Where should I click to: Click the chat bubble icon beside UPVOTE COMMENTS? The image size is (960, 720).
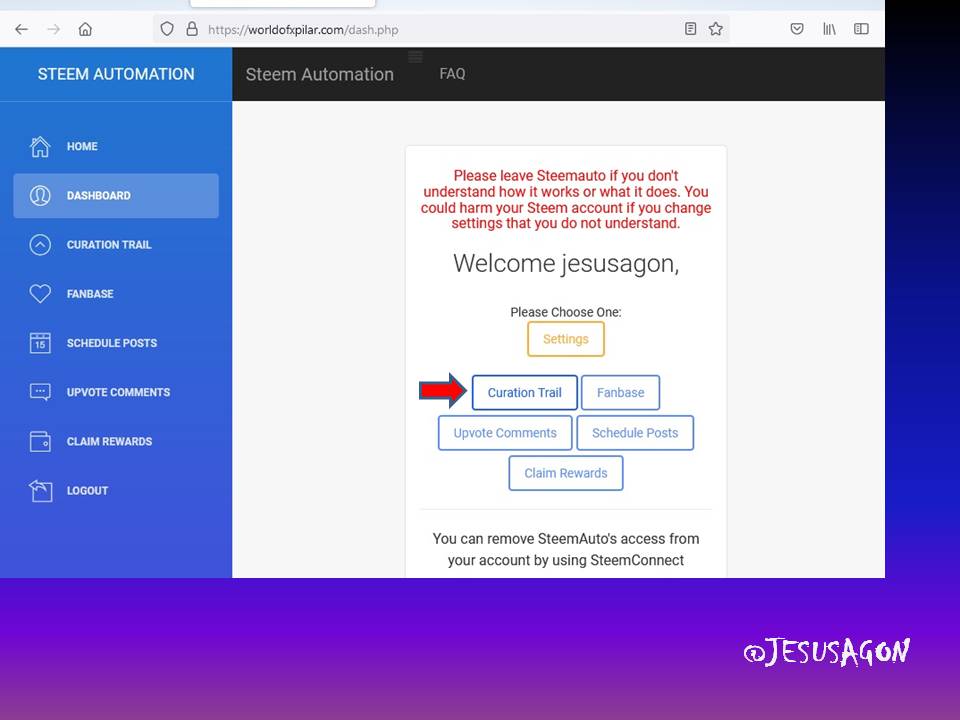[x=40, y=392]
